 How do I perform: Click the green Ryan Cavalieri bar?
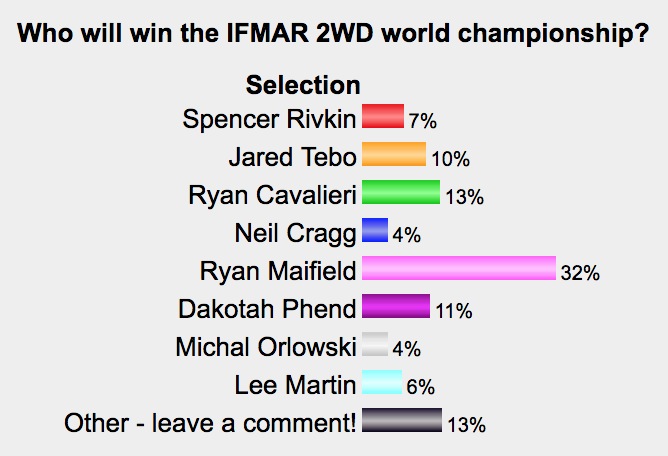(x=401, y=192)
